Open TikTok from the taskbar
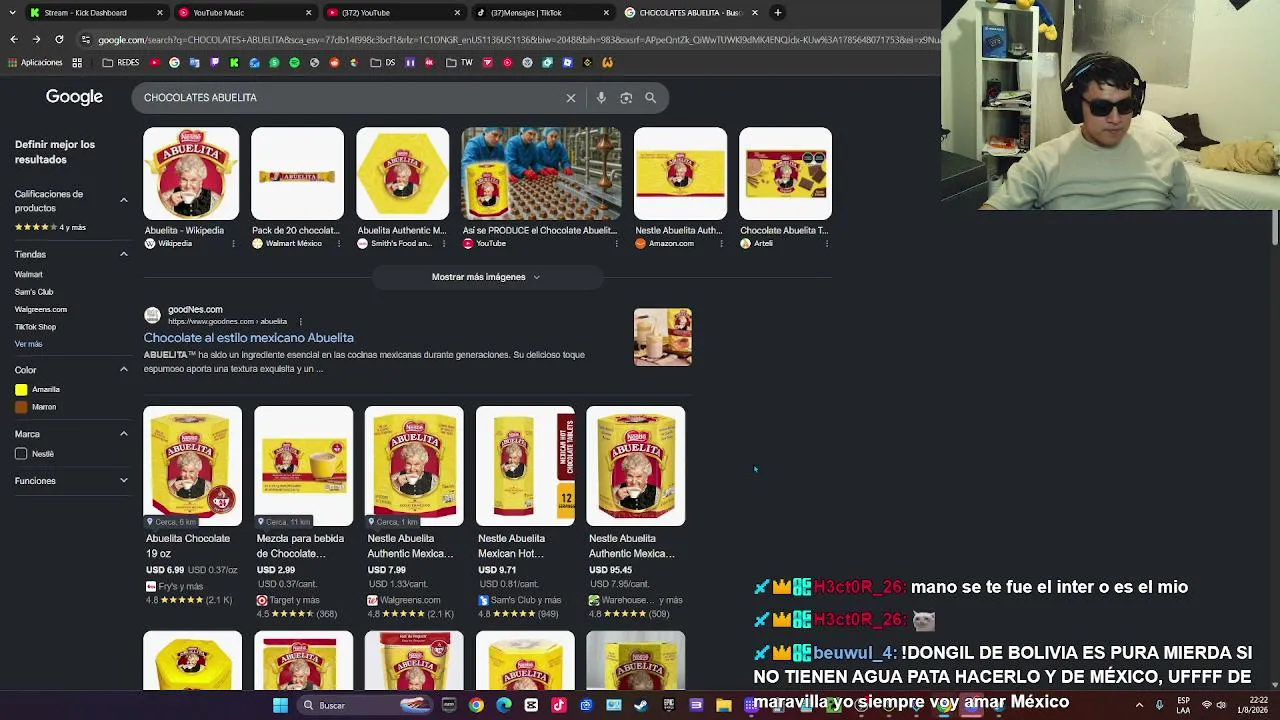The height and width of the screenshot is (720, 1280). [558, 705]
